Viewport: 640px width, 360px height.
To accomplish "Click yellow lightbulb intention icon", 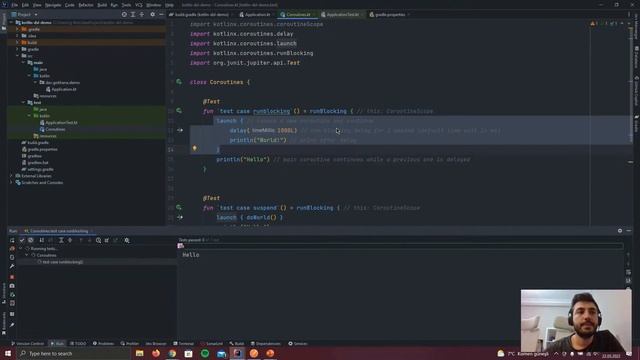I will [x=194, y=149].
